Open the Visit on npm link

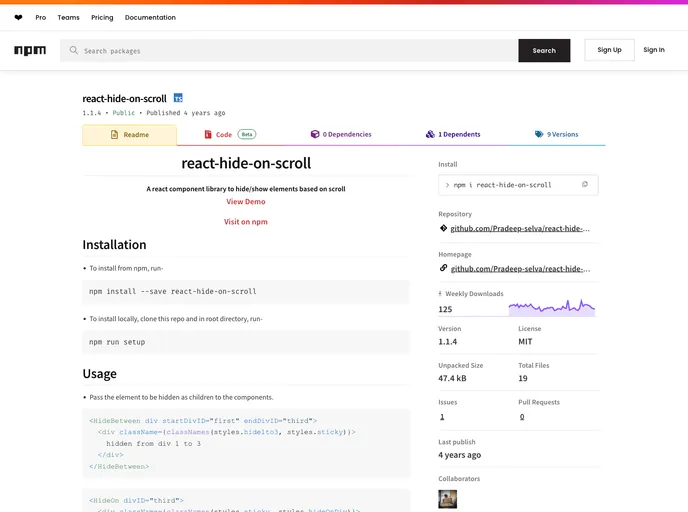click(246, 222)
